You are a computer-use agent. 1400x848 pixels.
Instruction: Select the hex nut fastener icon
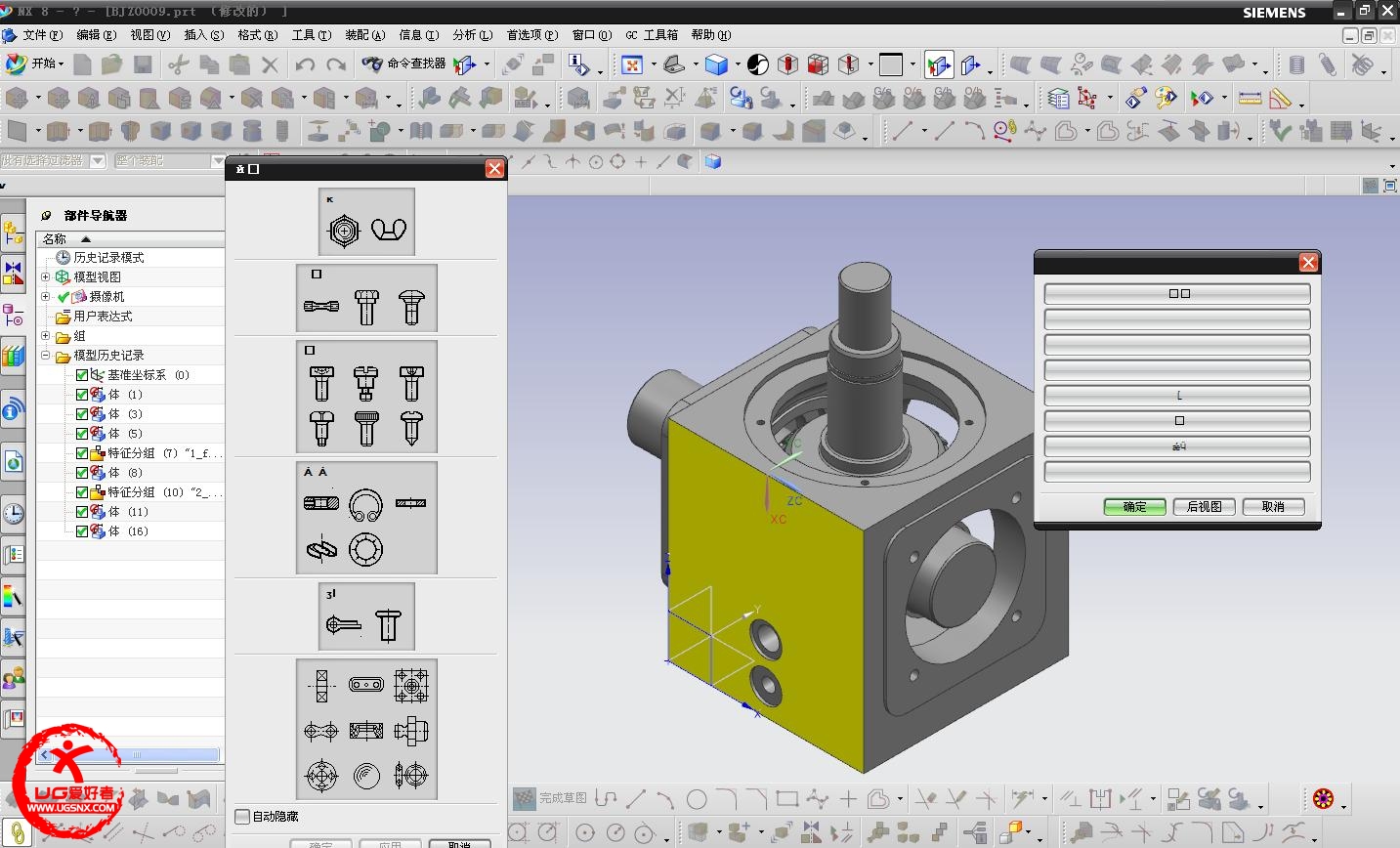(x=344, y=231)
